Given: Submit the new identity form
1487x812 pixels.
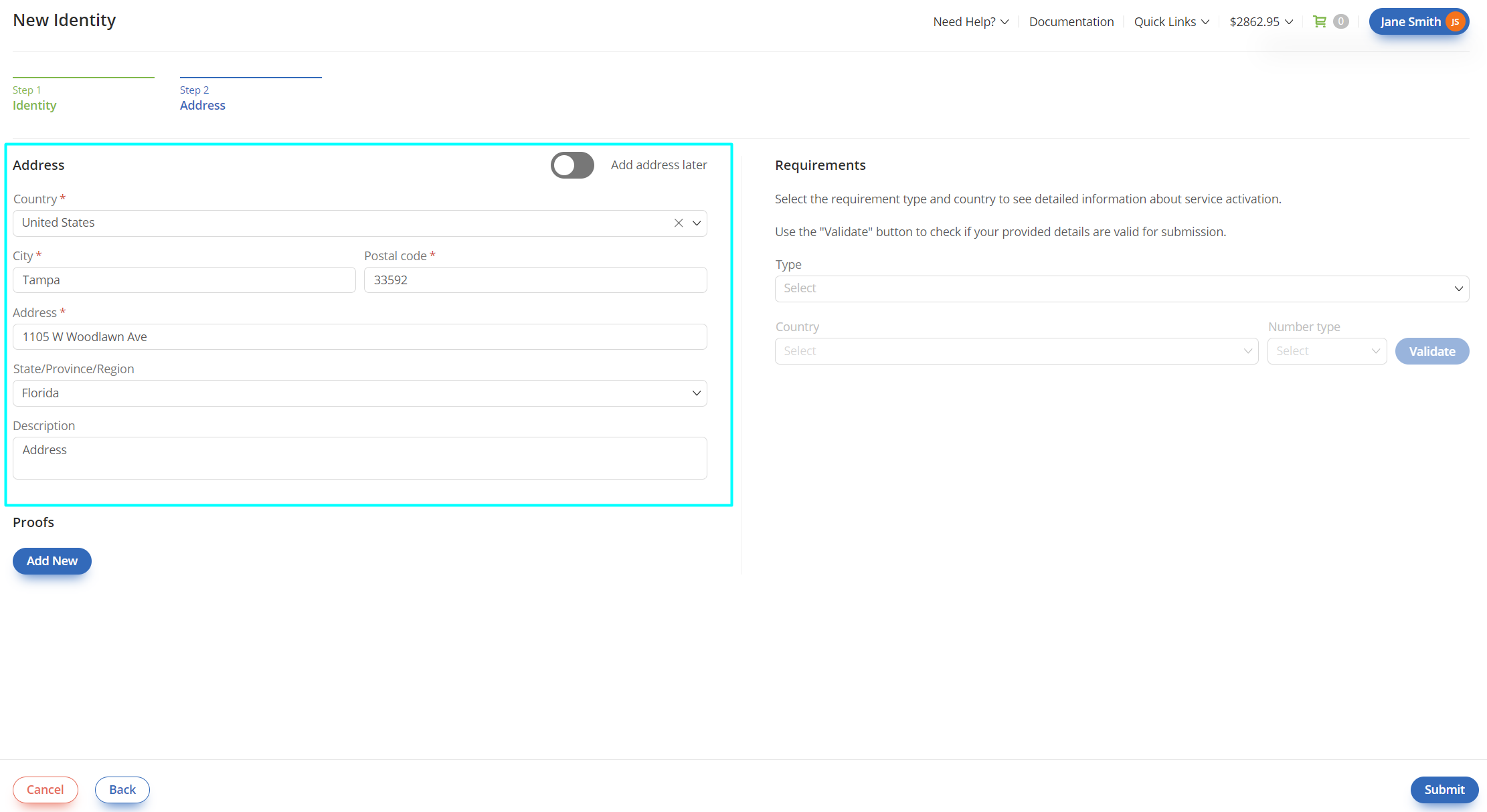Looking at the screenshot, I should coord(1444,790).
